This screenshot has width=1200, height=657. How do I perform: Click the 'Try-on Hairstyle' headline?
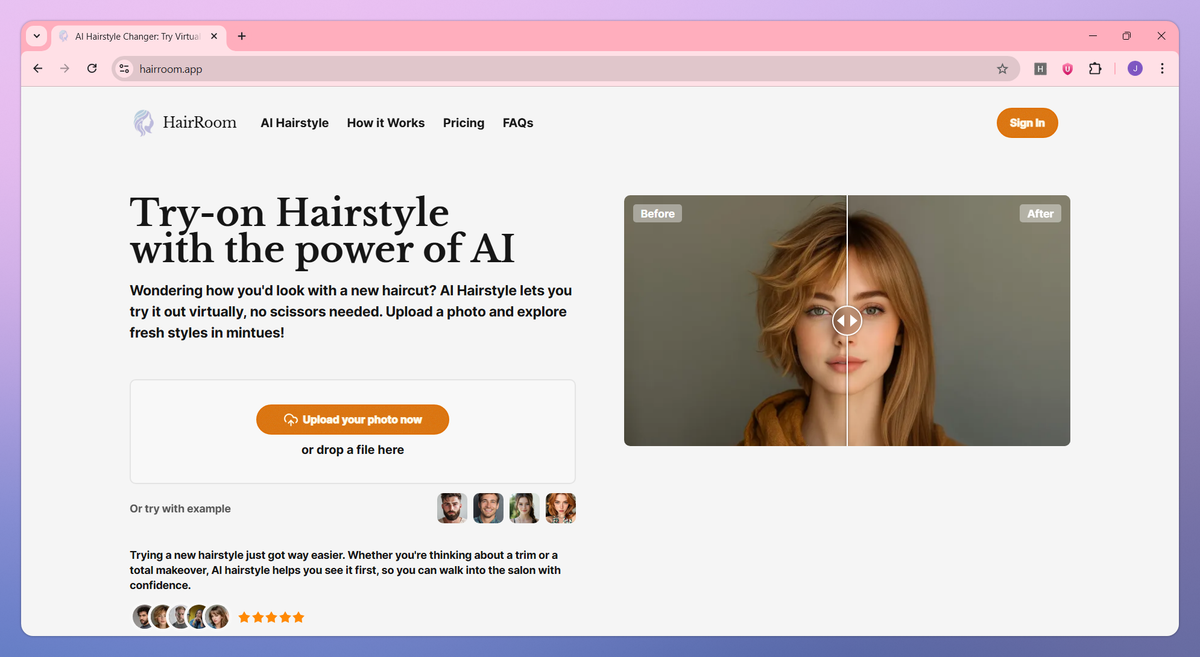pos(290,213)
